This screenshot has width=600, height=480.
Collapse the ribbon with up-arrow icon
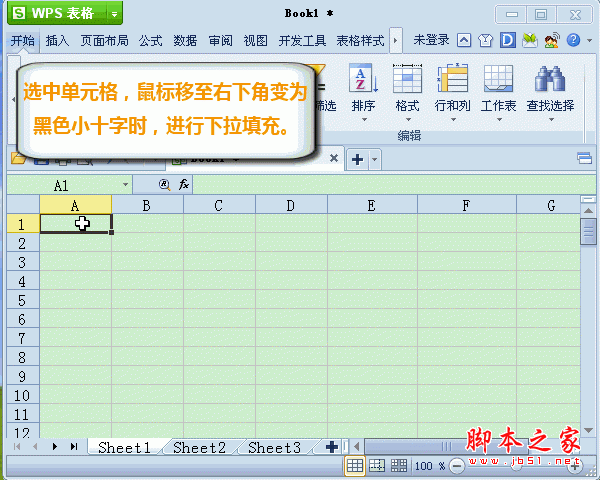click(464, 40)
